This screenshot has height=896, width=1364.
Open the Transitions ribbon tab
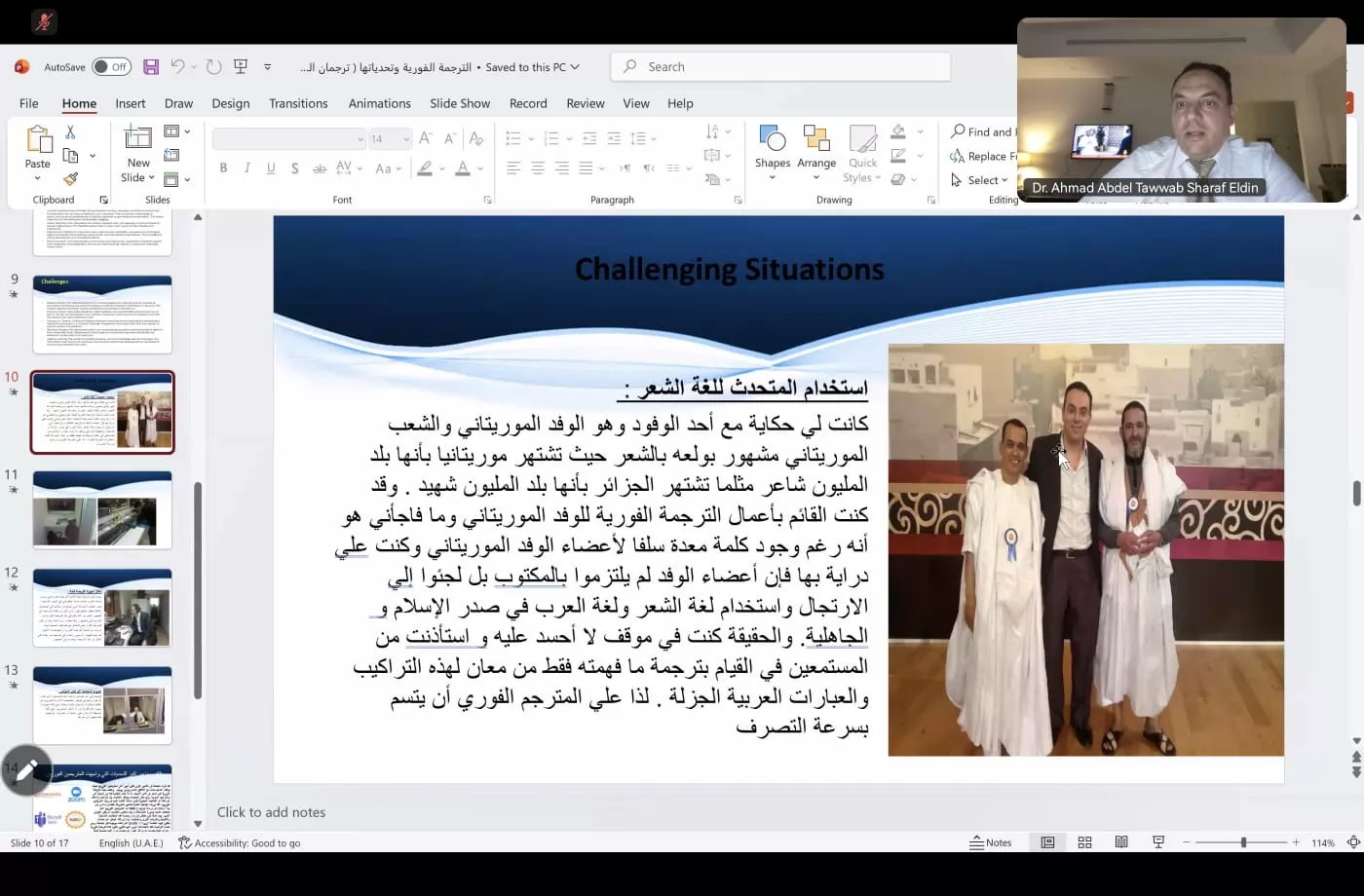tap(297, 103)
